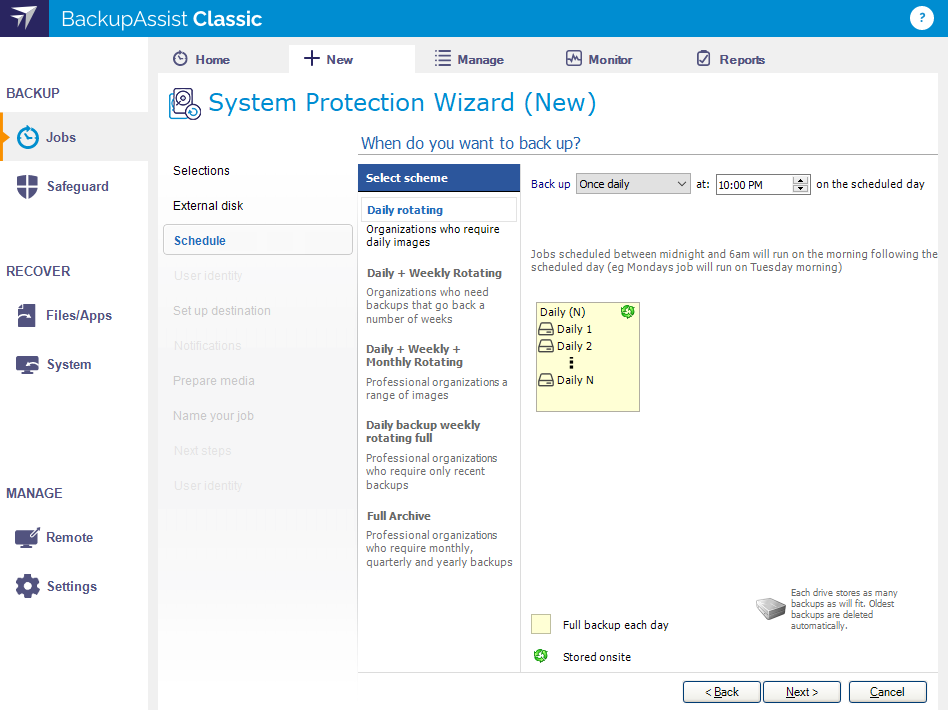
Task: Increase backup time with the up arrow
Action: [x=800, y=180]
